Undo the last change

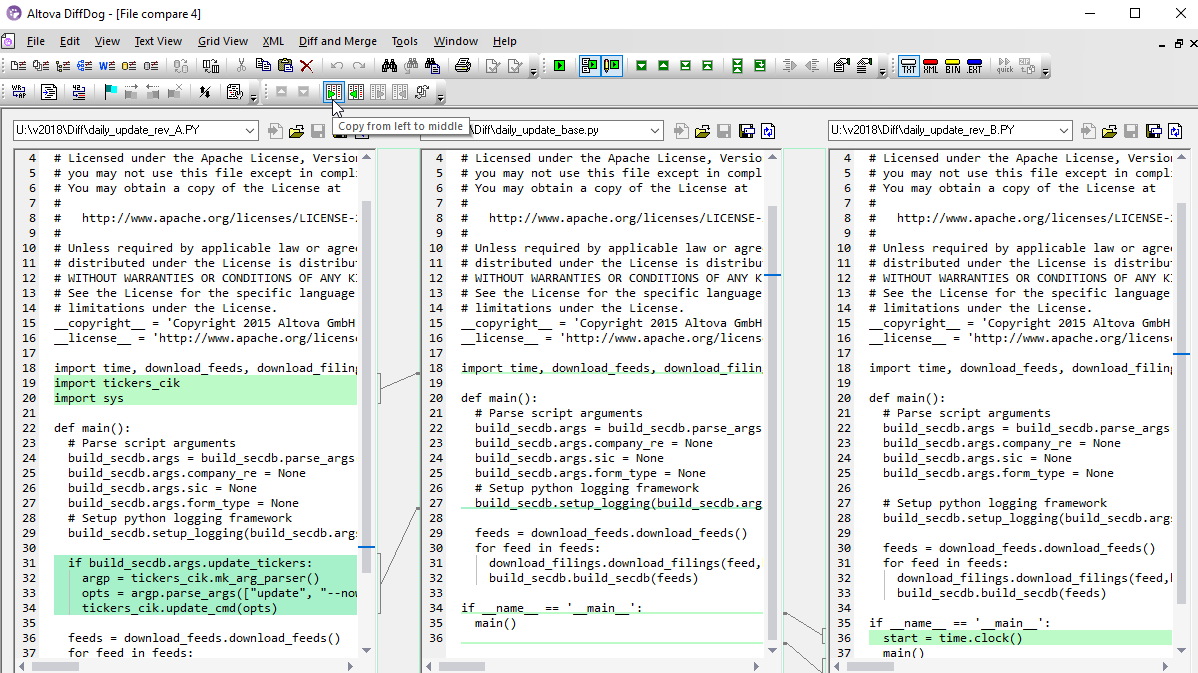pos(336,66)
